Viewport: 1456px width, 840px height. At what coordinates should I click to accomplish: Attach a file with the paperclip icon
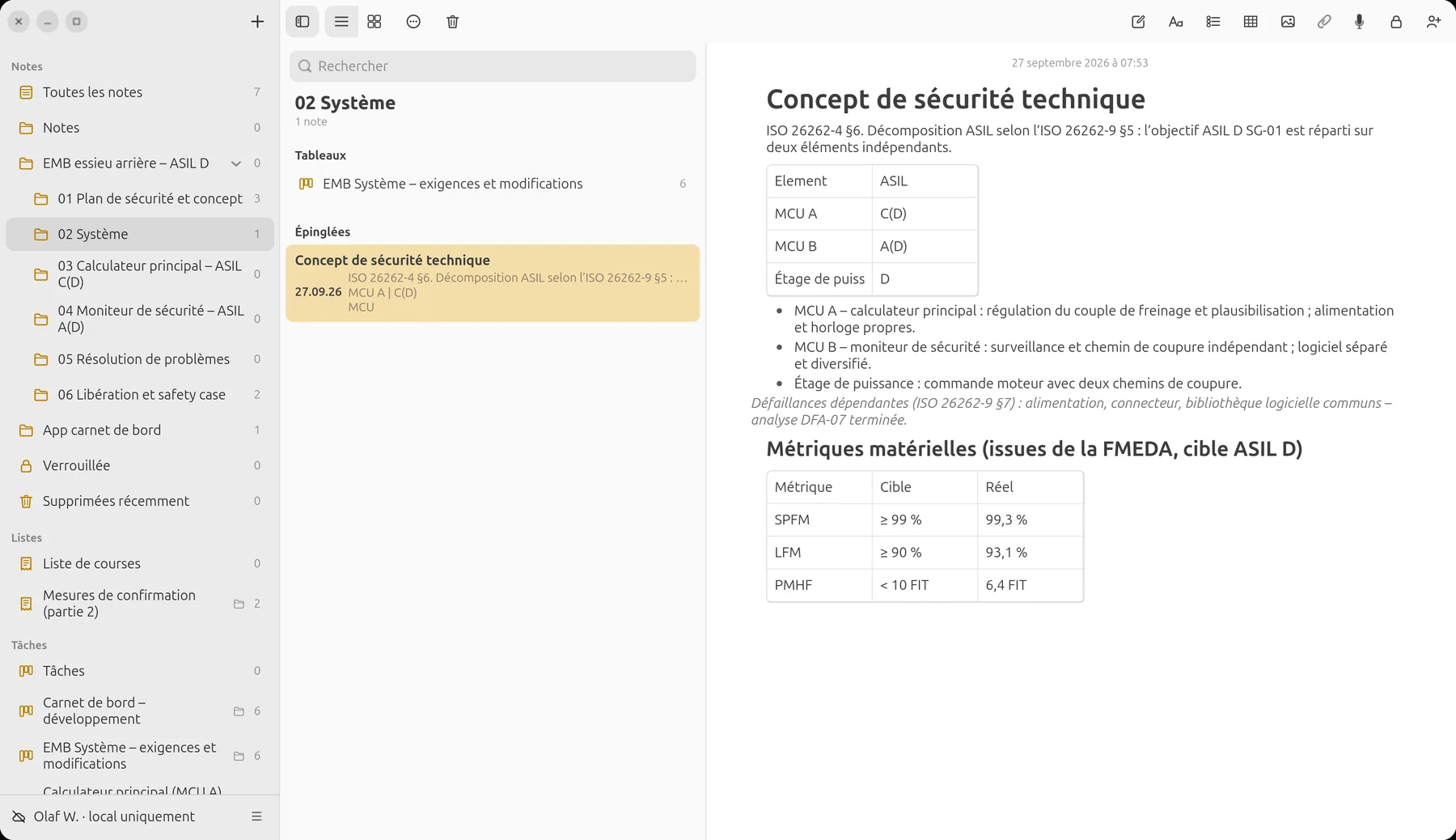pos(1324,22)
